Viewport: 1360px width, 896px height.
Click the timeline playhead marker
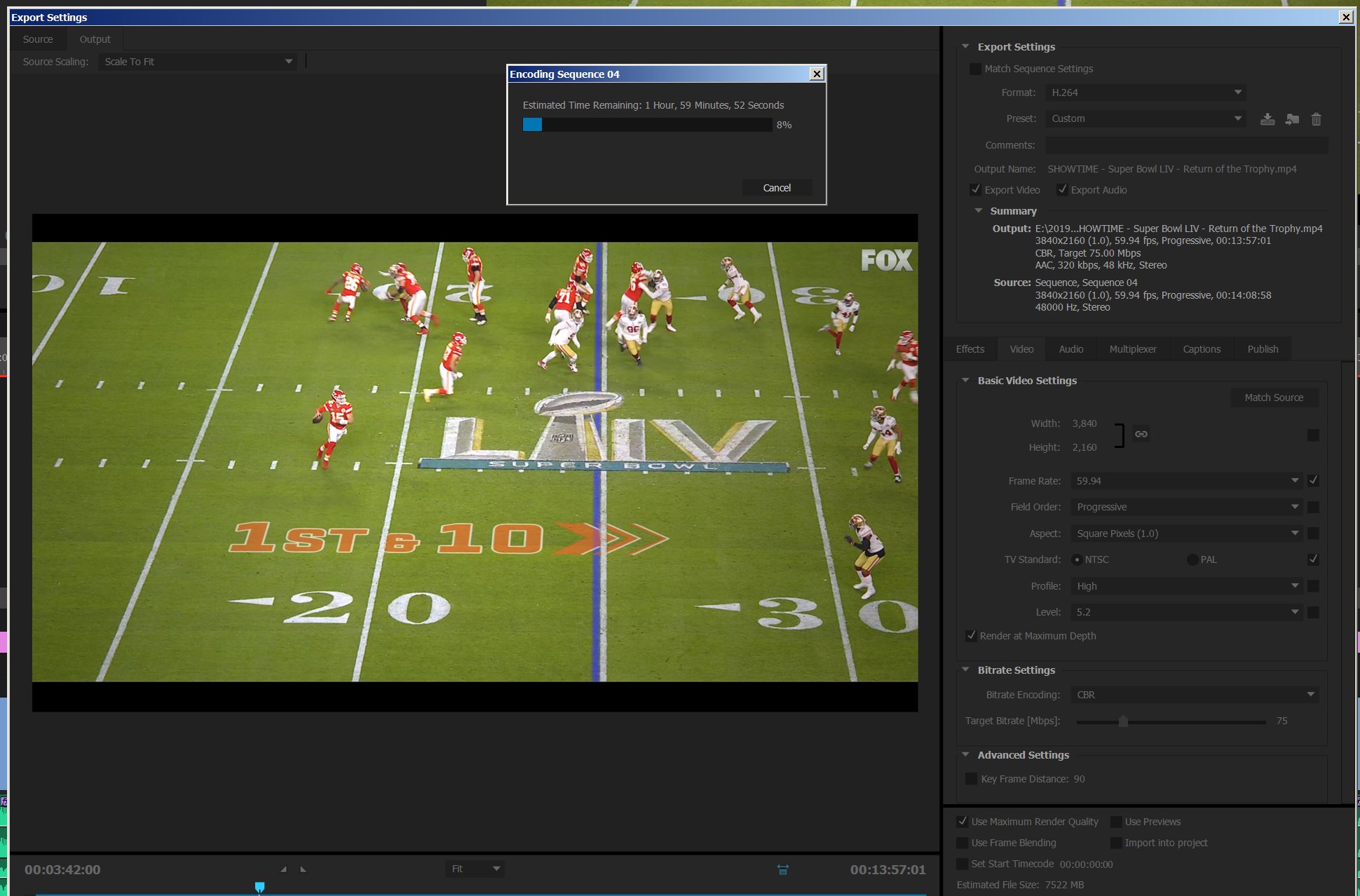click(x=259, y=888)
